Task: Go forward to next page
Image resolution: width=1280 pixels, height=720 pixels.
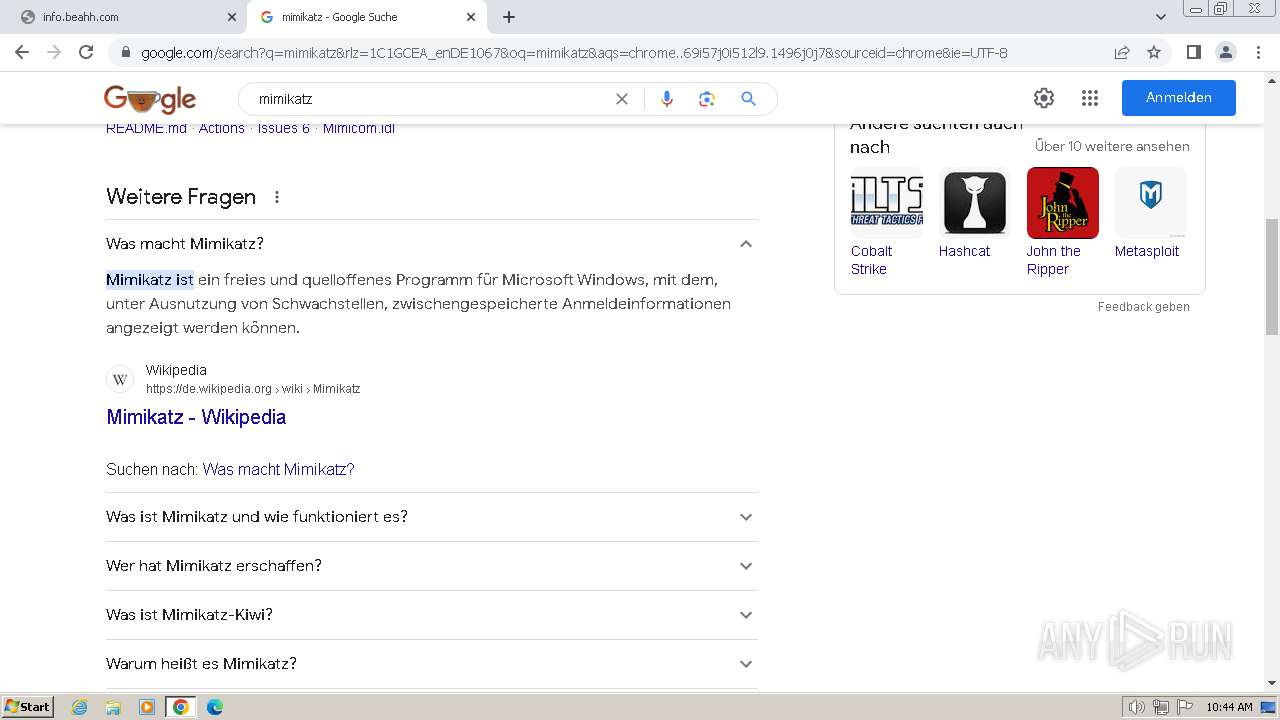Action: pos(54,52)
